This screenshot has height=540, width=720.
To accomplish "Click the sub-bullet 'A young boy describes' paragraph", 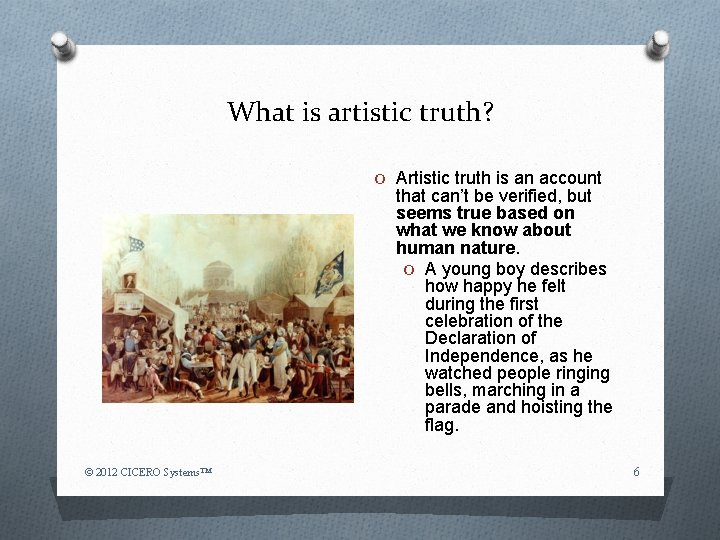I will click(x=518, y=347).
